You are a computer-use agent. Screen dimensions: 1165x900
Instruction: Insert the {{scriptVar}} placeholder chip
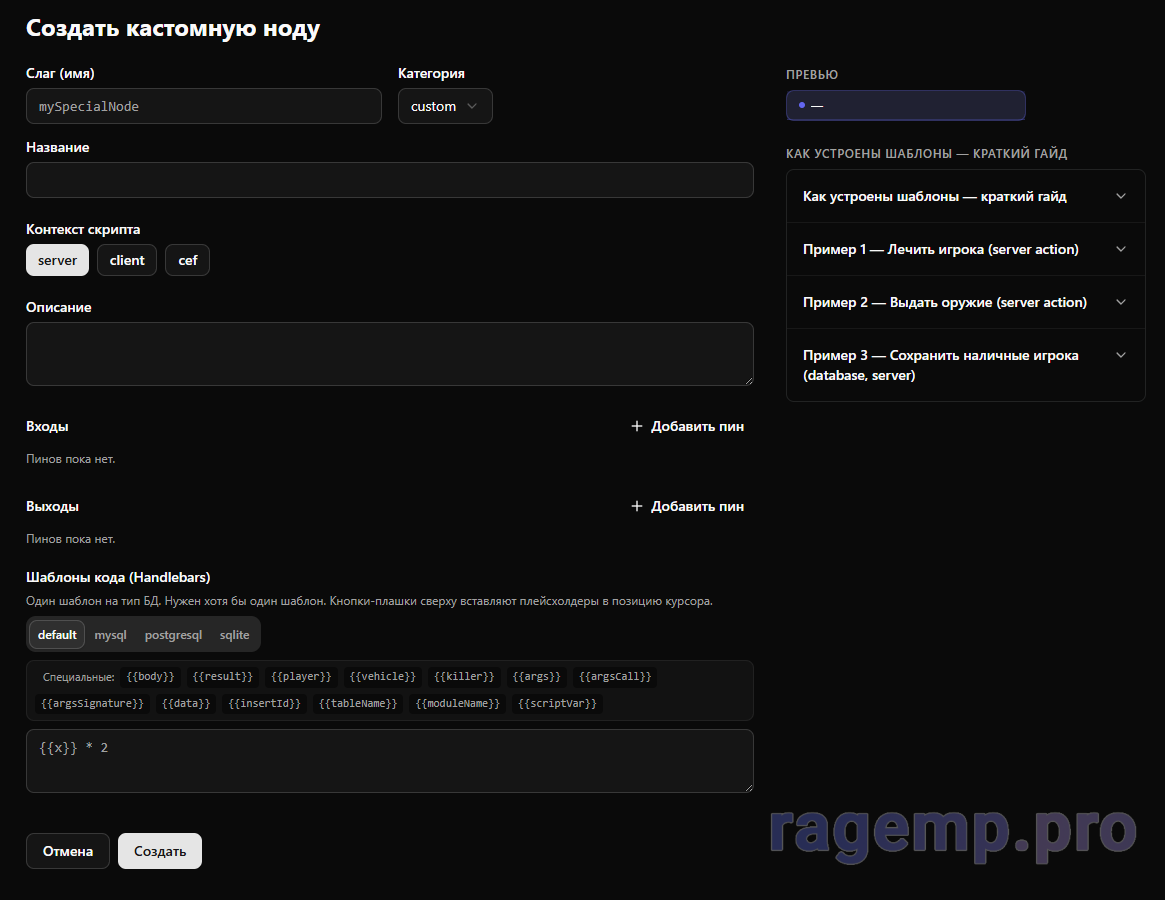558,704
